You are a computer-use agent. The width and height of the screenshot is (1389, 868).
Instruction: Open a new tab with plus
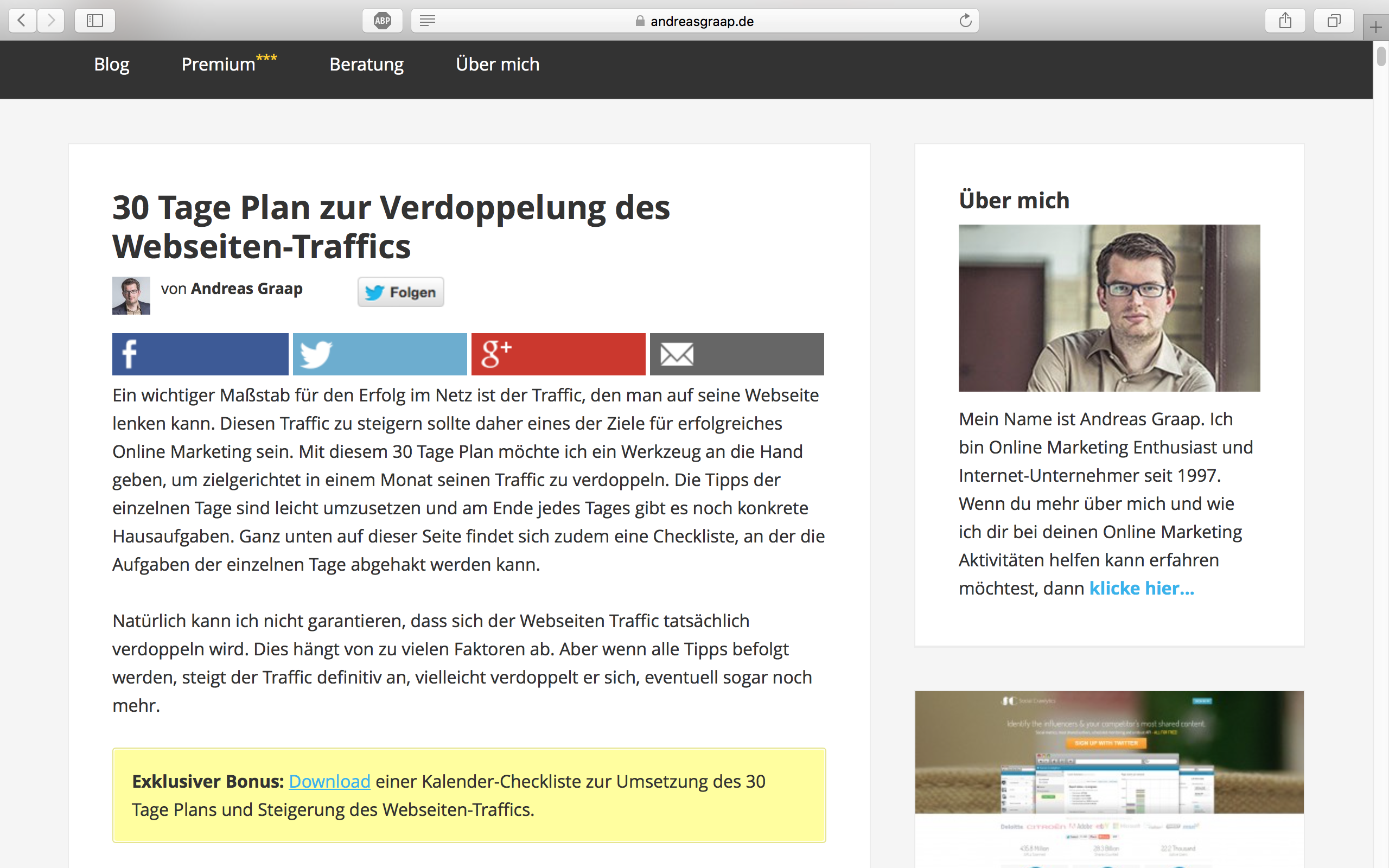[x=1376, y=27]
